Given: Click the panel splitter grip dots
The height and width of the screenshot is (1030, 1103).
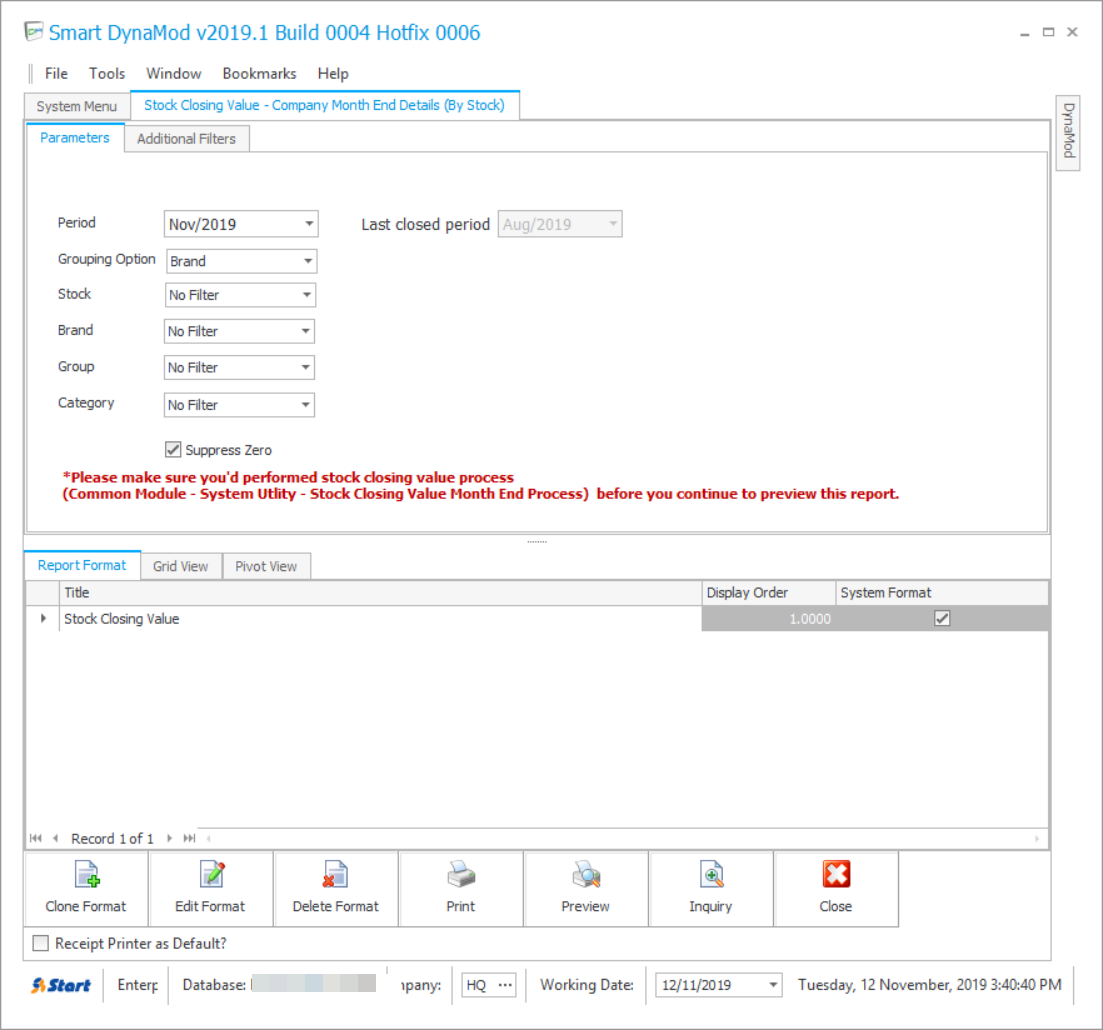Looking at the screenshot, I should click(x=537, y=542).
